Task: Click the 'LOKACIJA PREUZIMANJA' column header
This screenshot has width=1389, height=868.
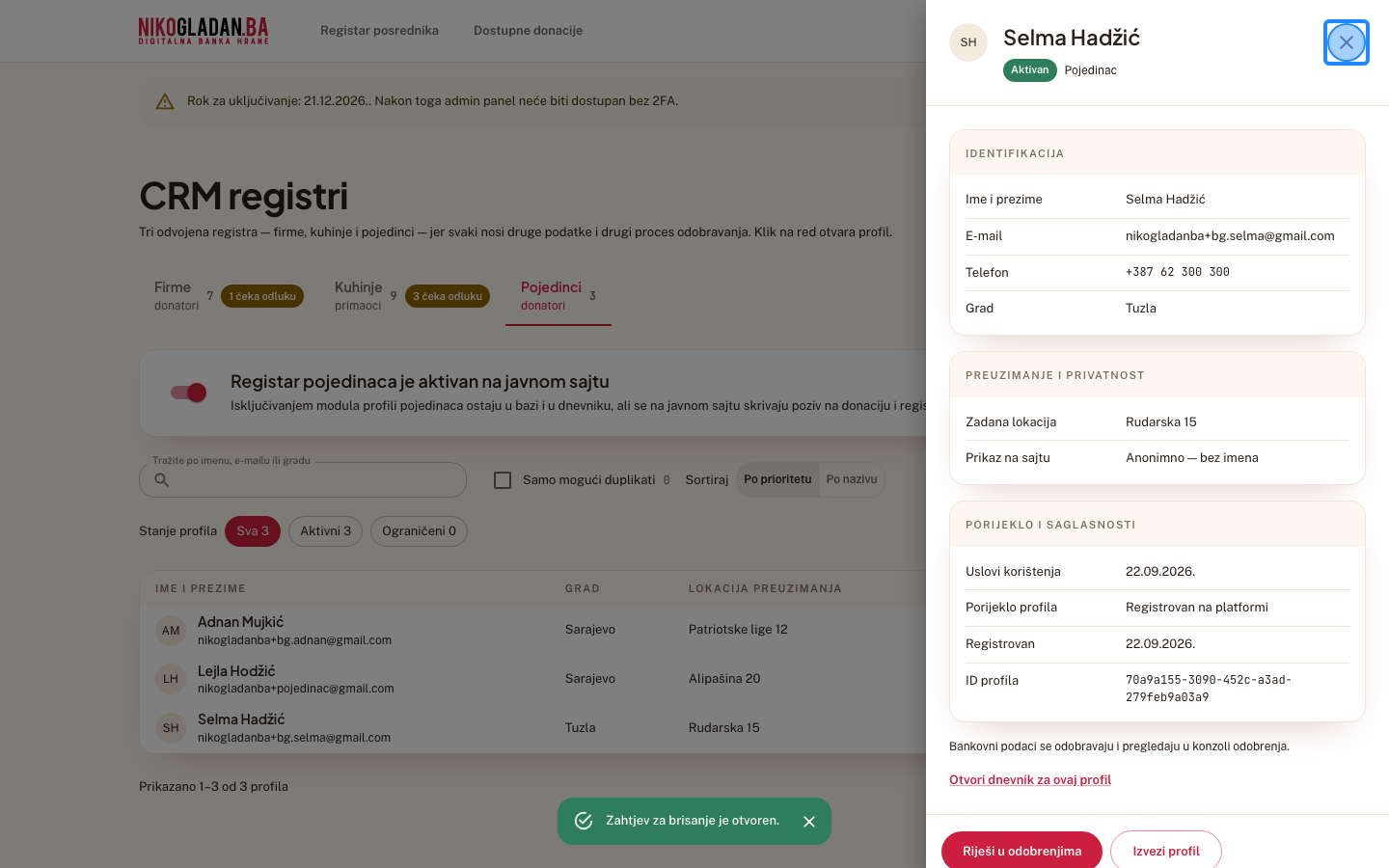Action: coord(765,588)
